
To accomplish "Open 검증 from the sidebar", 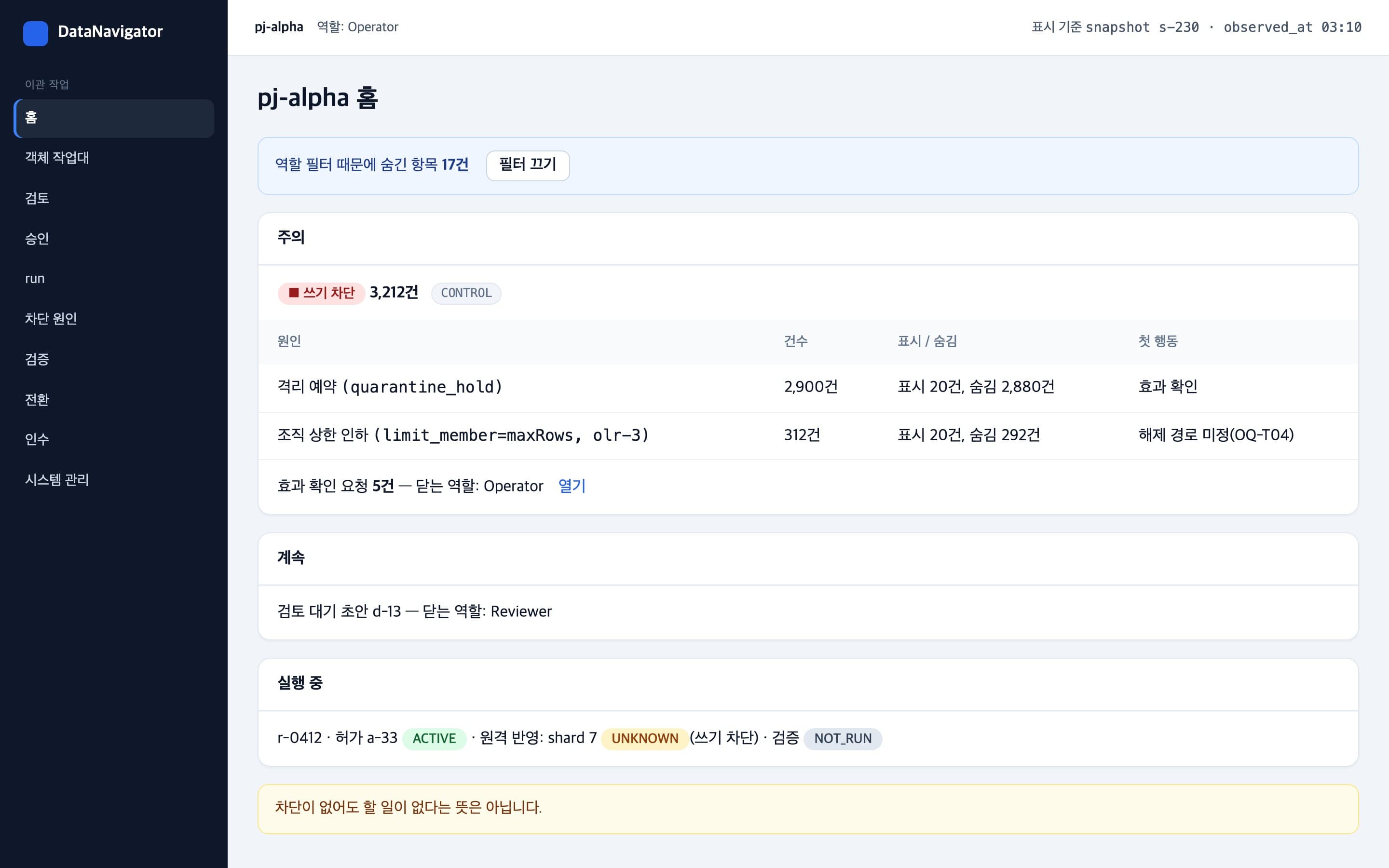I will (114, 359).
